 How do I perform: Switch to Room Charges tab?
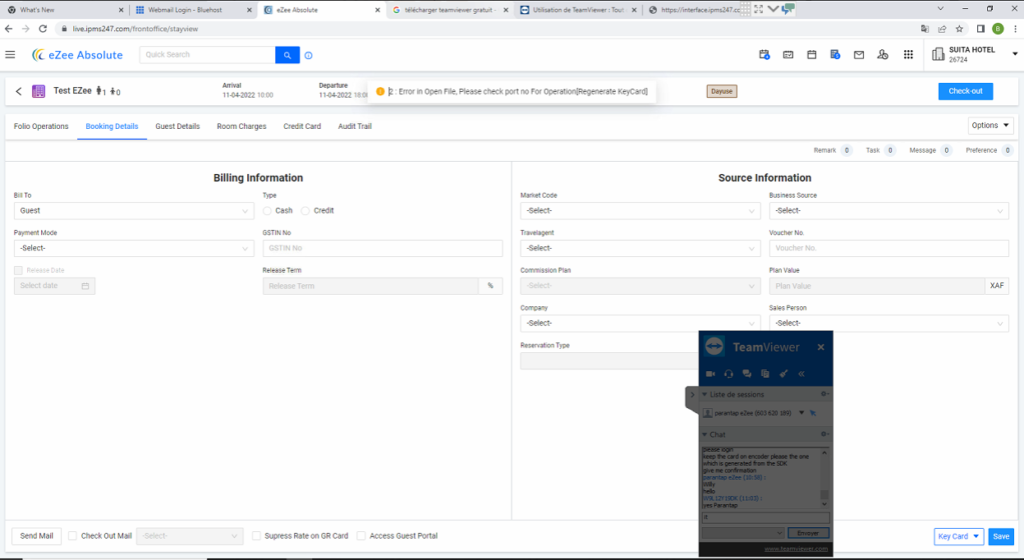point(242,127)
